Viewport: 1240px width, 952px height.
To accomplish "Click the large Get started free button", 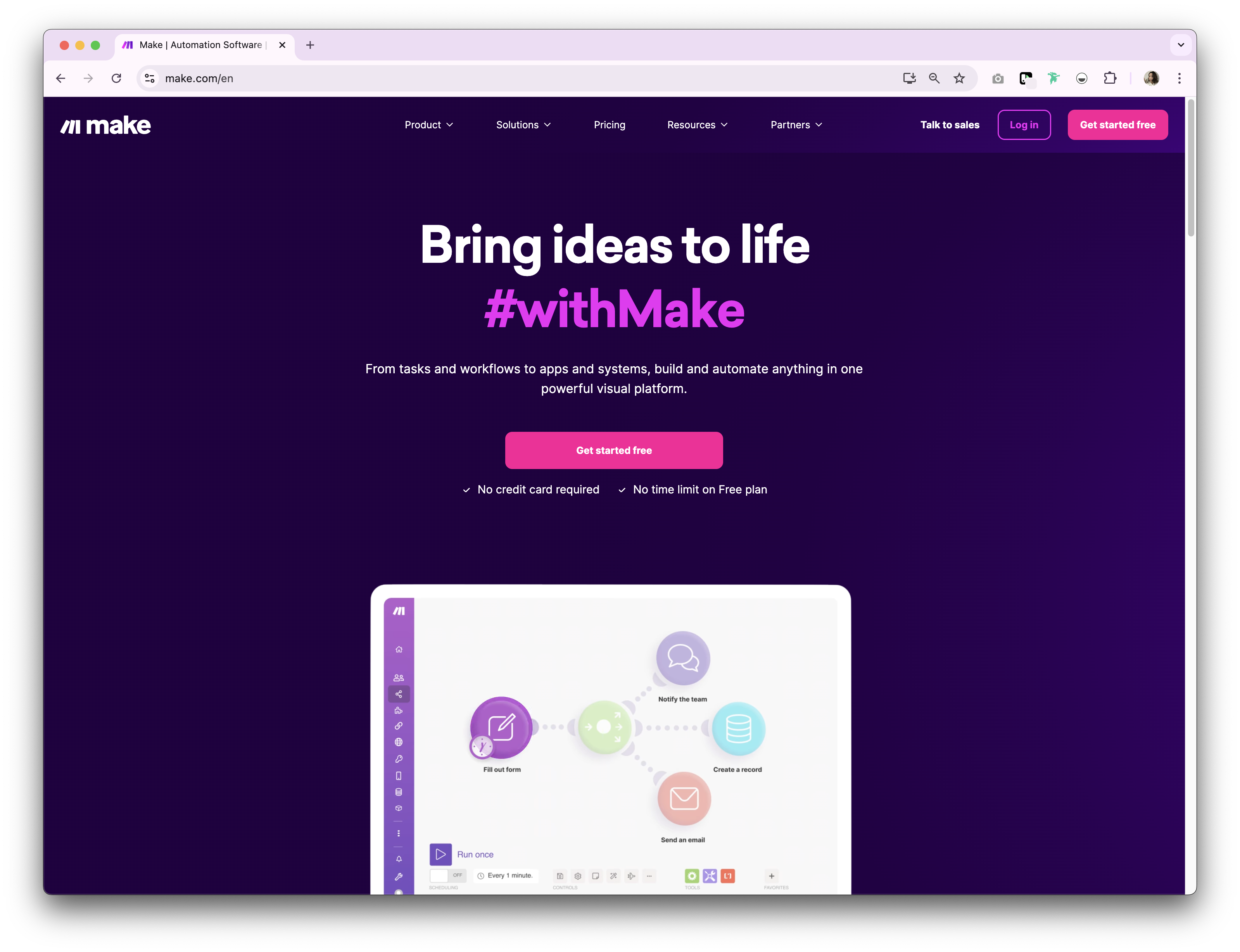I will point(614,450).
